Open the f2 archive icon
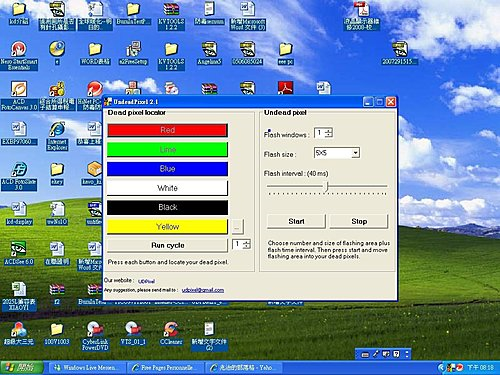The height and width of the screenshot is (375, 500). [57, 294]
